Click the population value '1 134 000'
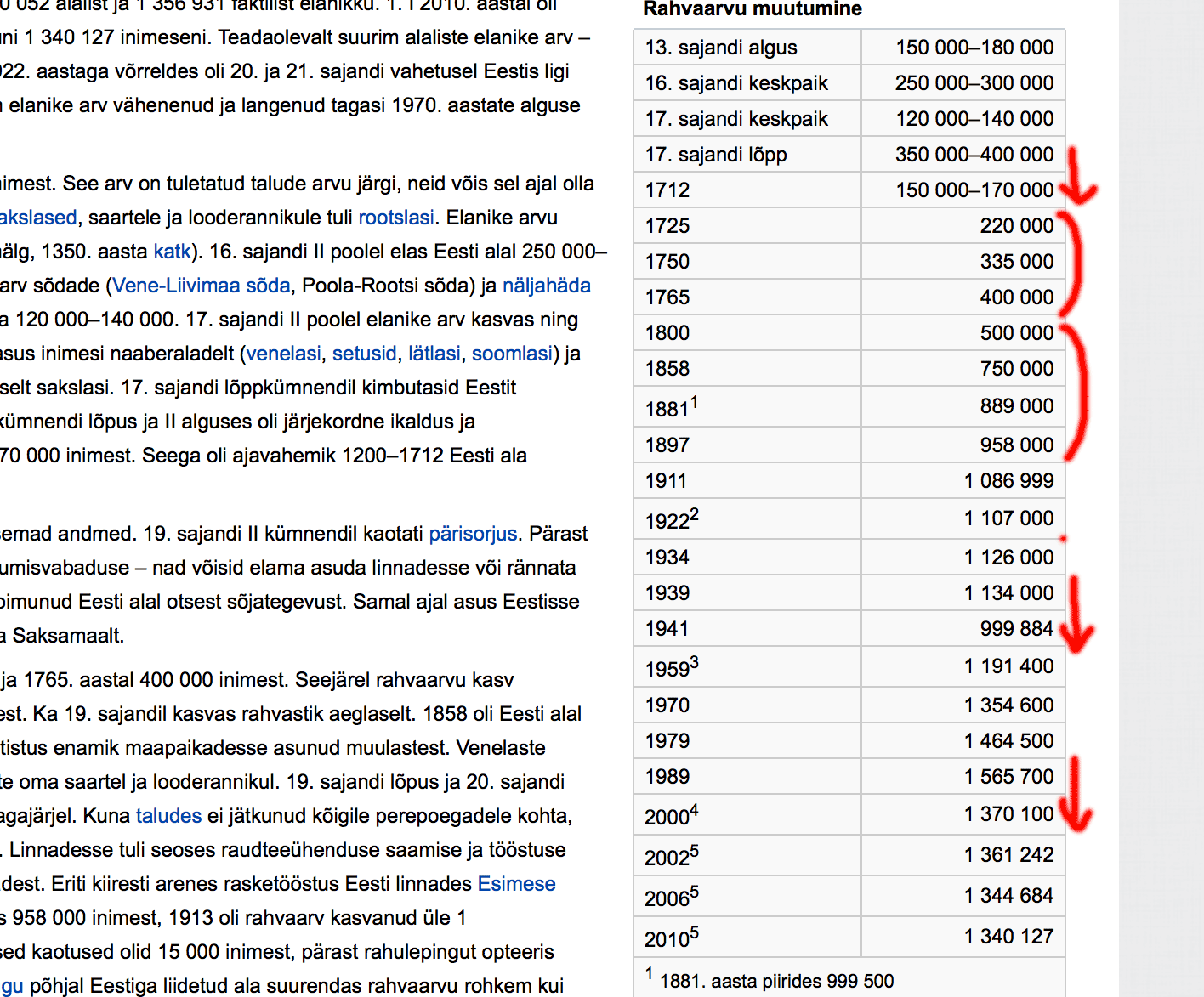The width and height of the screenshot is (1204, 997). (1009, 593)
